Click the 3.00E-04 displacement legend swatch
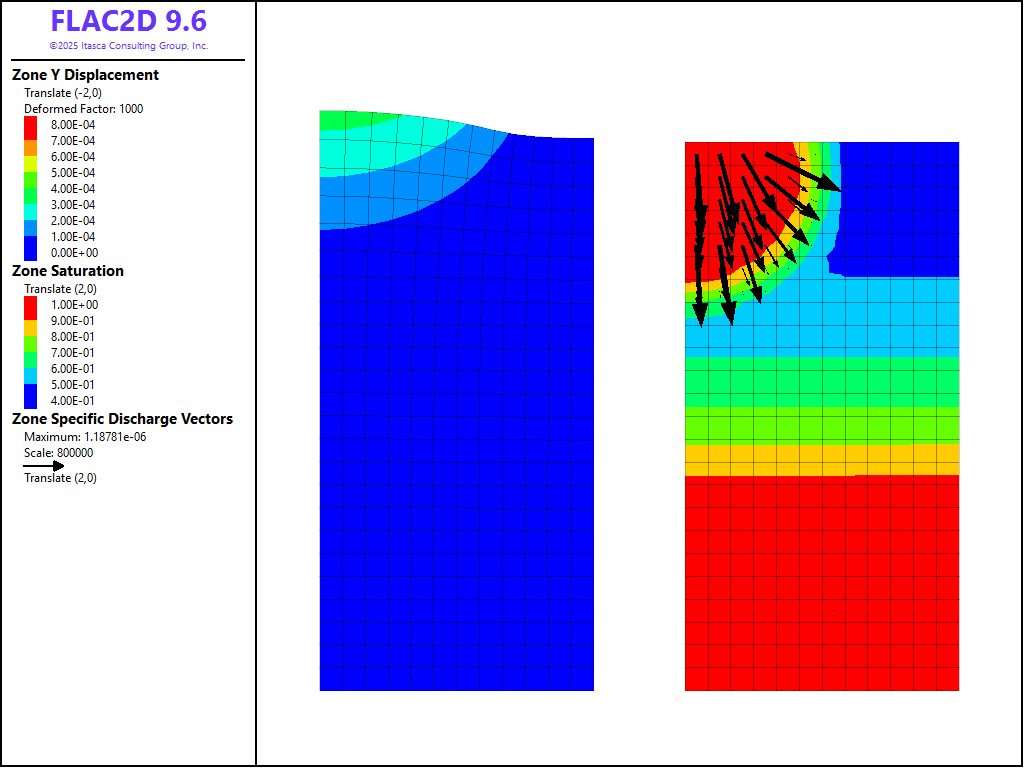Viewport: 1024px width, 768px height. [31, 205]
